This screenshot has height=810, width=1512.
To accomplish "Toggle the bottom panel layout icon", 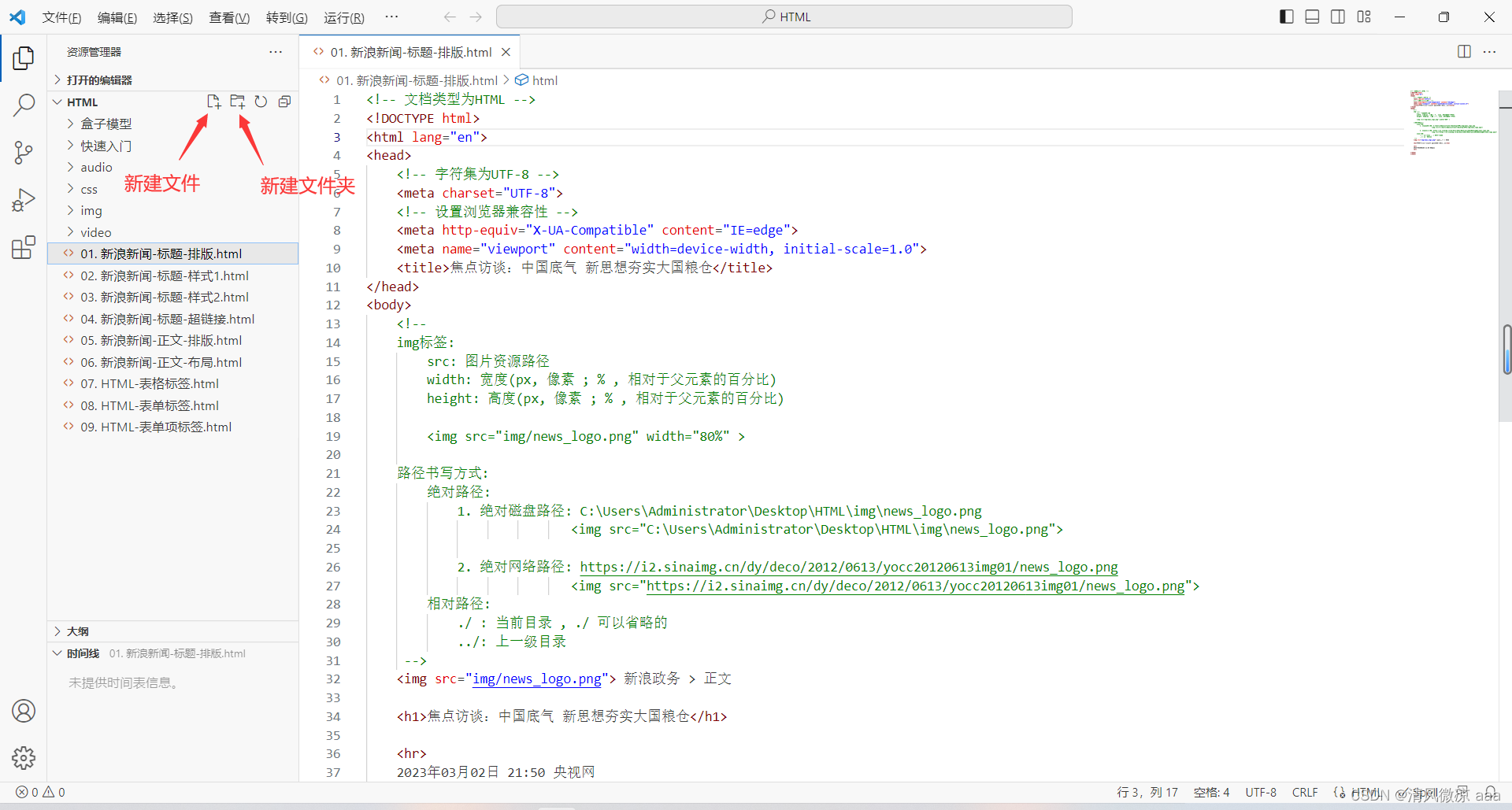I will point(1312,17).
